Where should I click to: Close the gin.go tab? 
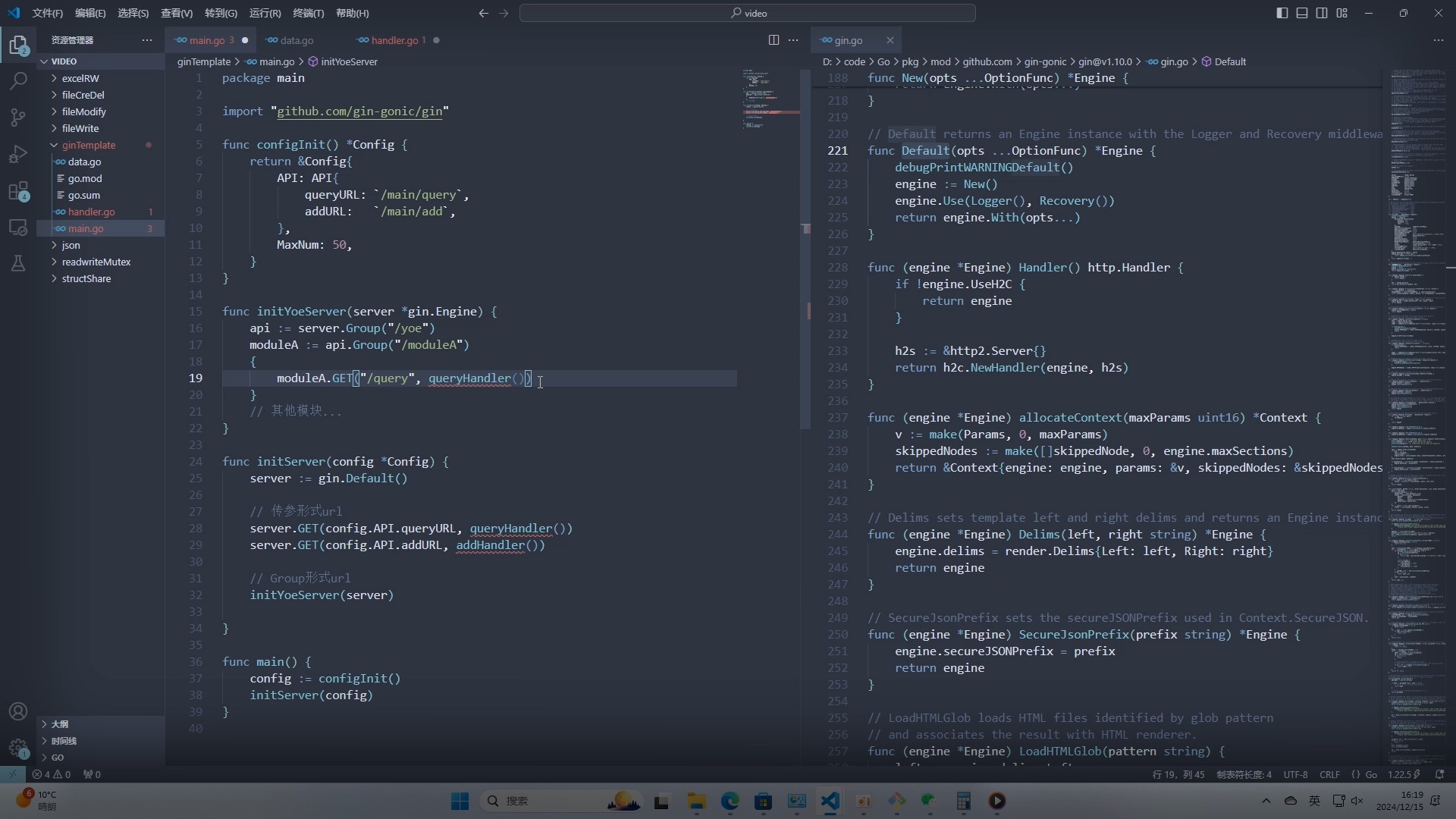pyautogui.click(x=890, y=40)
